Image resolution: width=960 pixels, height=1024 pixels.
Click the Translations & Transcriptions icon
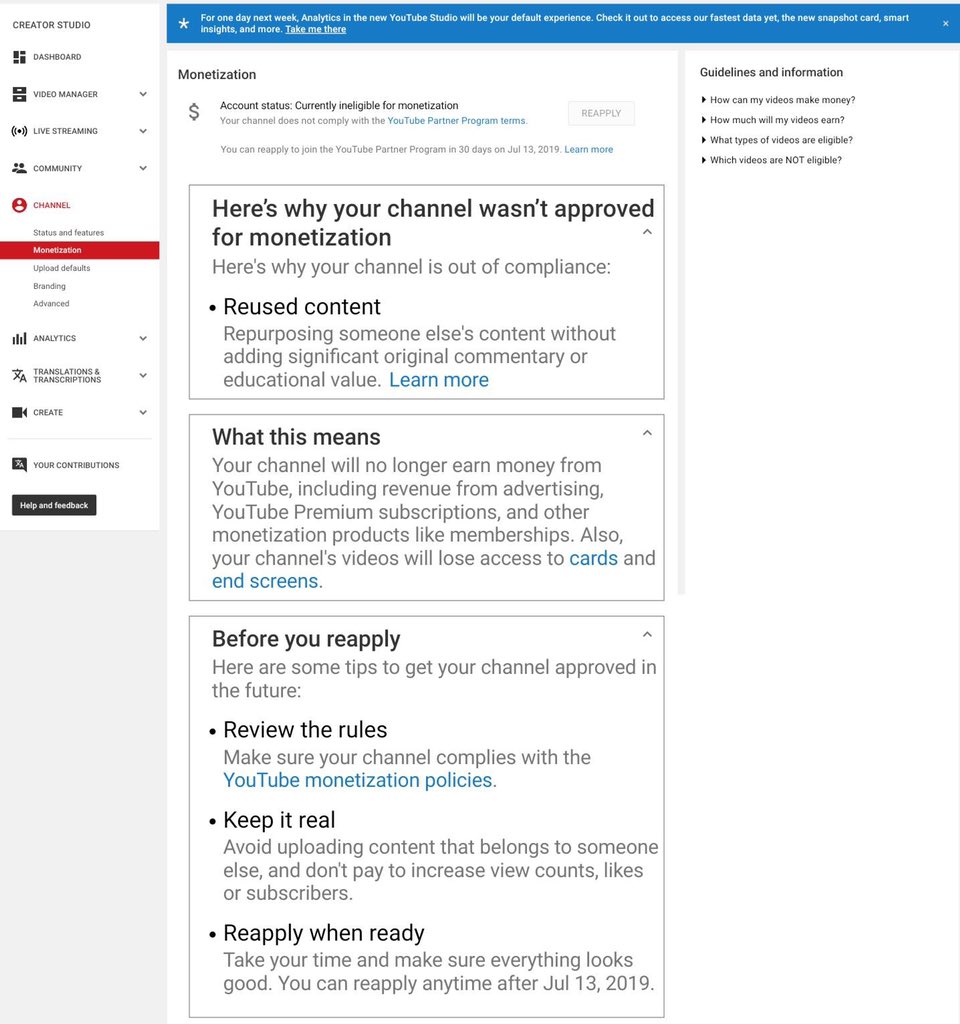tap(20, 376)
